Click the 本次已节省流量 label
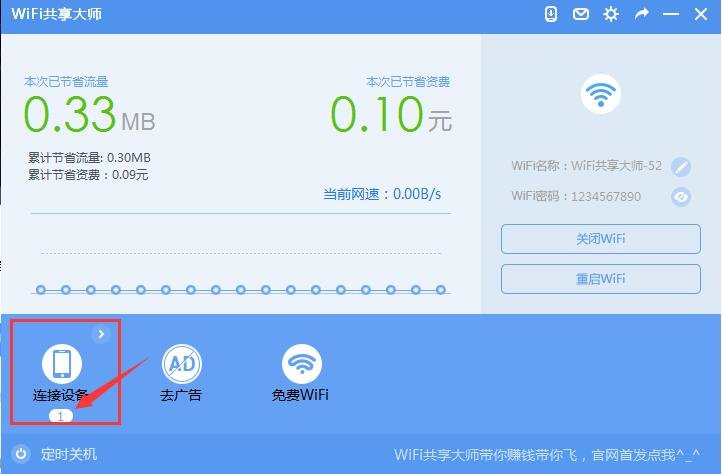 click(x=66, y=82)
